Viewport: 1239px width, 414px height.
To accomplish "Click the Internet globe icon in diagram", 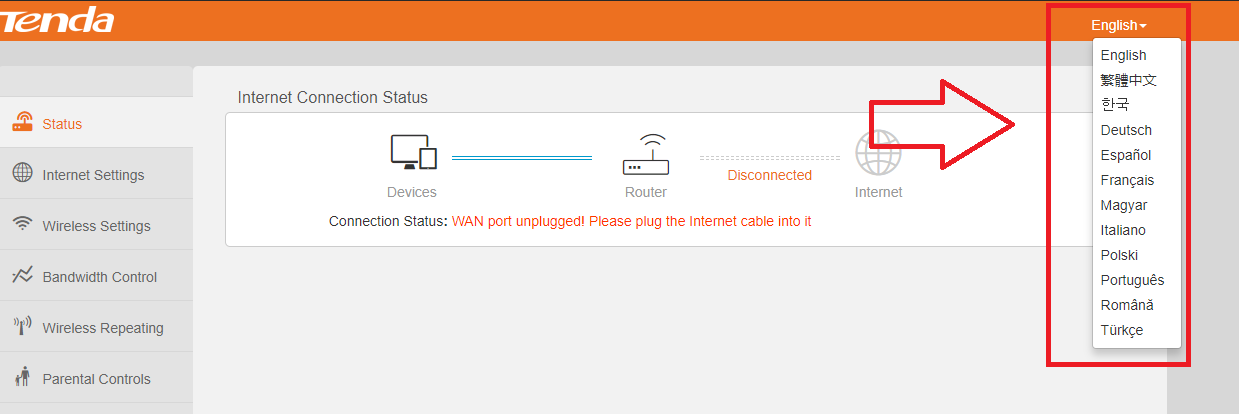I will tap(878, 153).
